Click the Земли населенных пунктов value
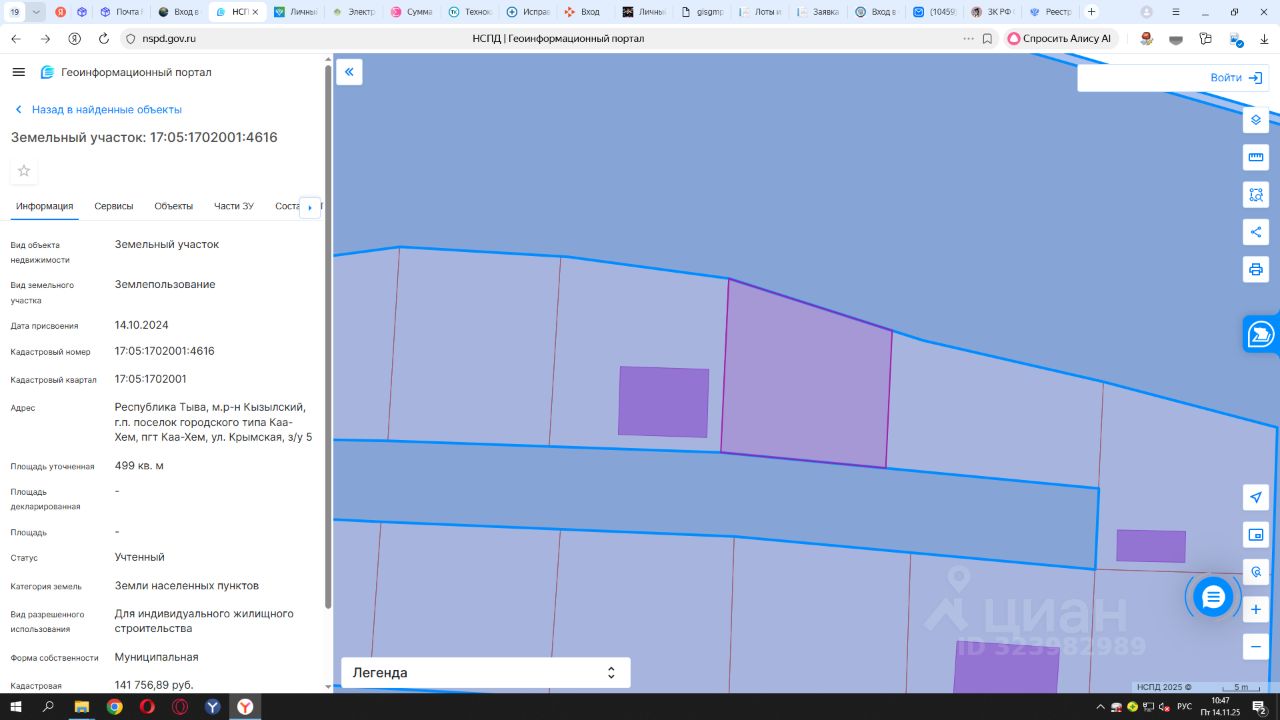 (187, 586)
